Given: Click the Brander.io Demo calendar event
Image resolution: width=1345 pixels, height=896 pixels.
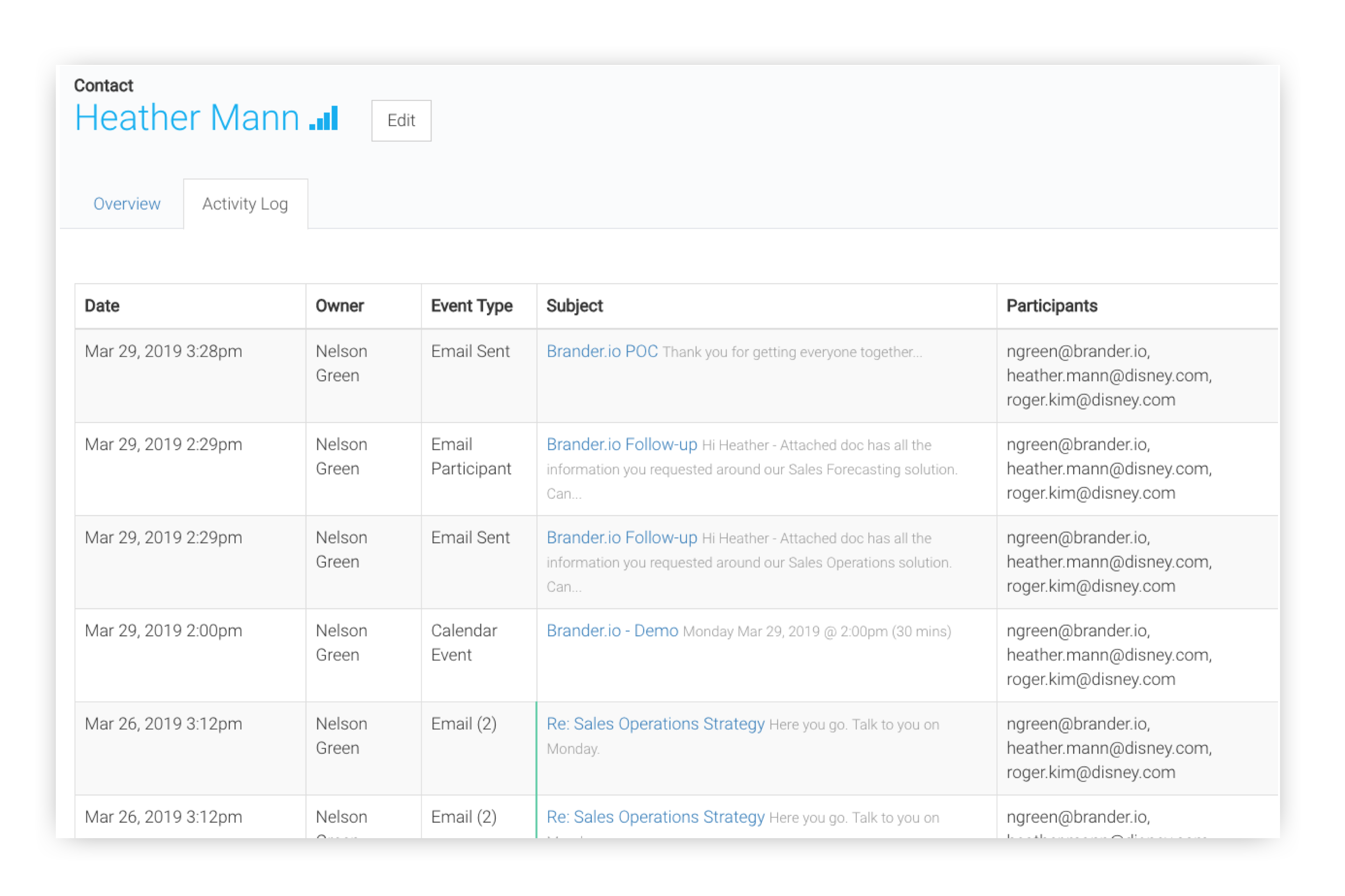Looking at the screenshot, I should (x=611, y=631).
